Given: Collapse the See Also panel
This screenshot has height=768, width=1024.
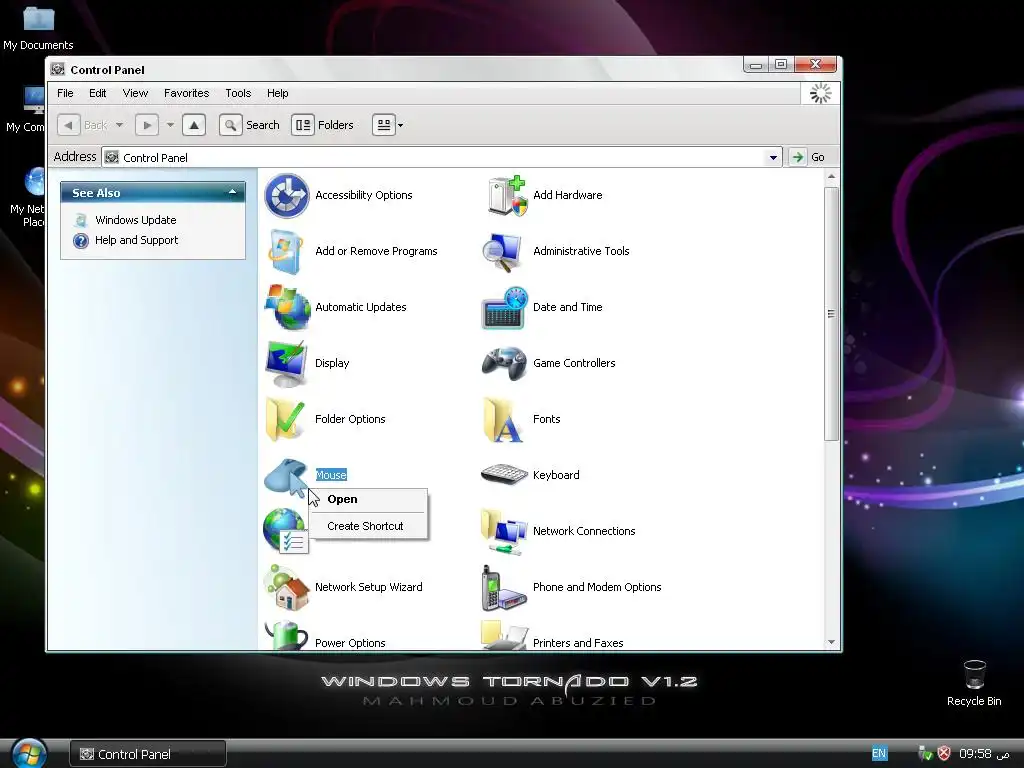Looking at the screenshot, I should pos(232,193).
